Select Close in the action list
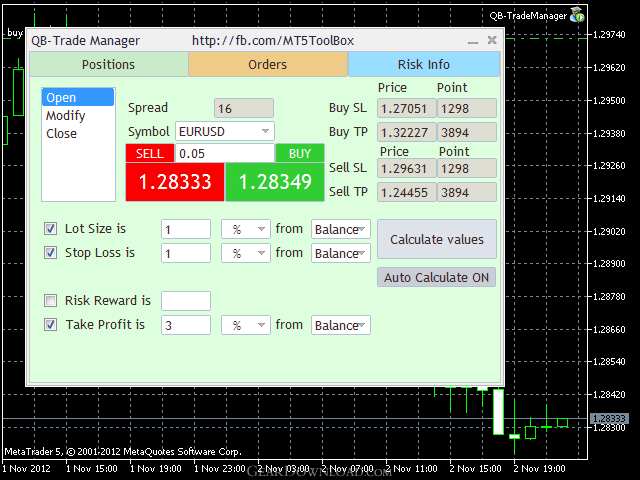 [78, 133]
